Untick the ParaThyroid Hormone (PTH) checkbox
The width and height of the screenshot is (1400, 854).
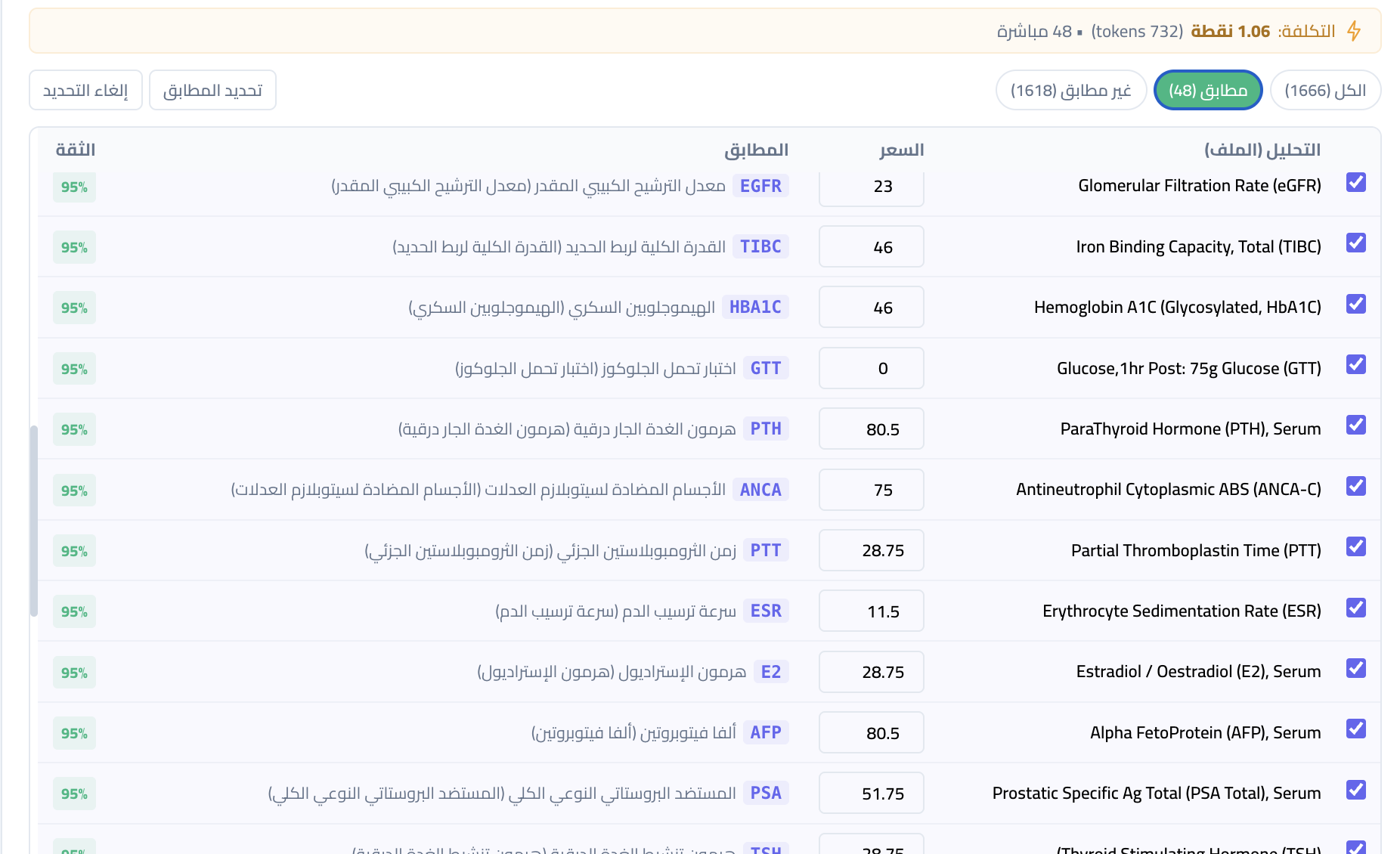(x=1355, y=425)
